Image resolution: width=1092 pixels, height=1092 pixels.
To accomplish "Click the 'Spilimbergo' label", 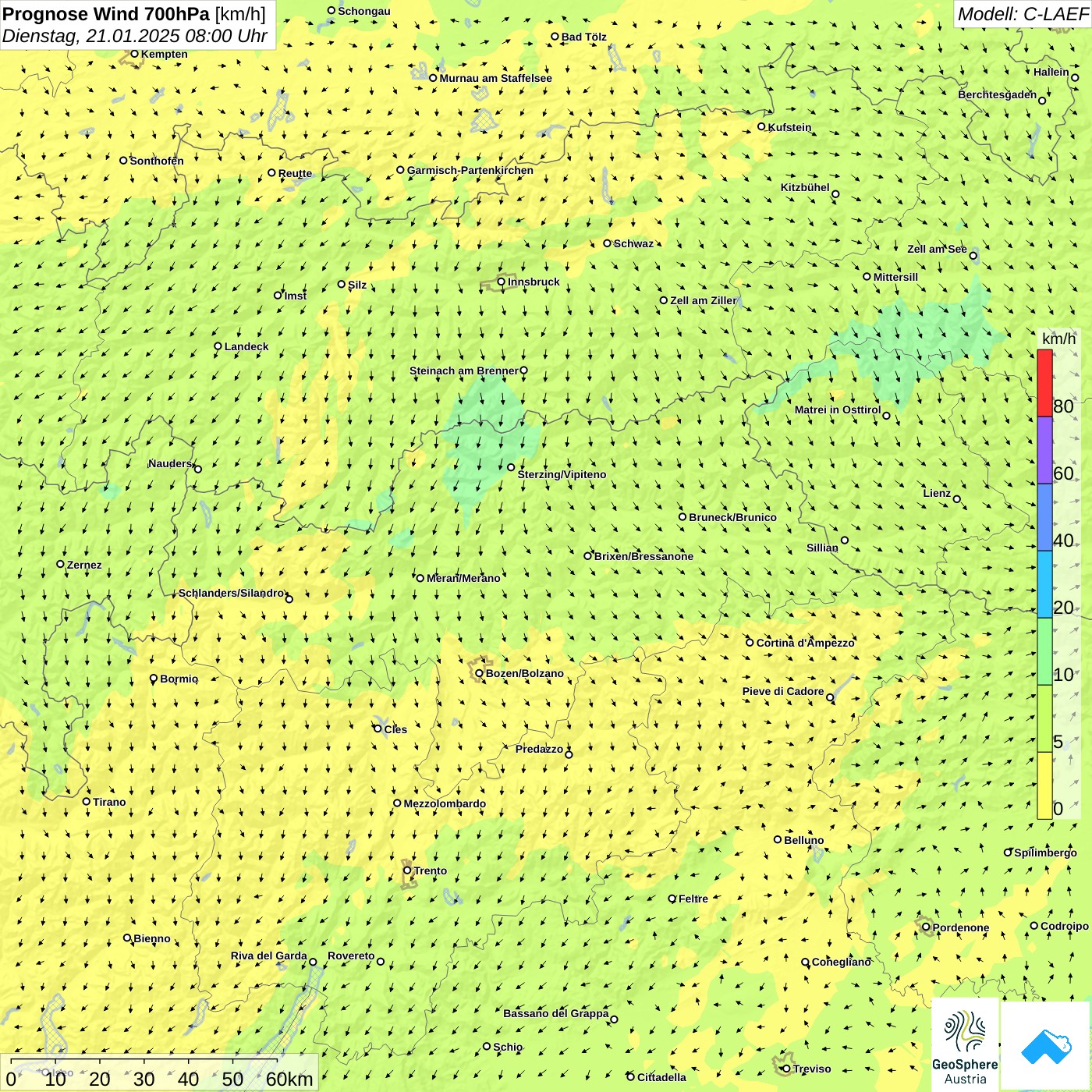I will tap(1045, 853).
